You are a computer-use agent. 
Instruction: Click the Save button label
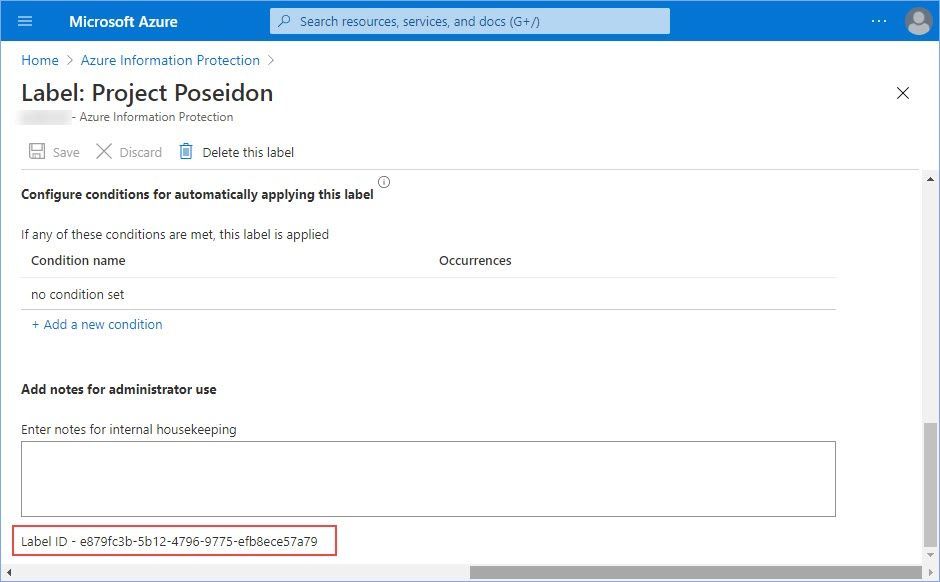pyautogui.click(x=66, y=152)
